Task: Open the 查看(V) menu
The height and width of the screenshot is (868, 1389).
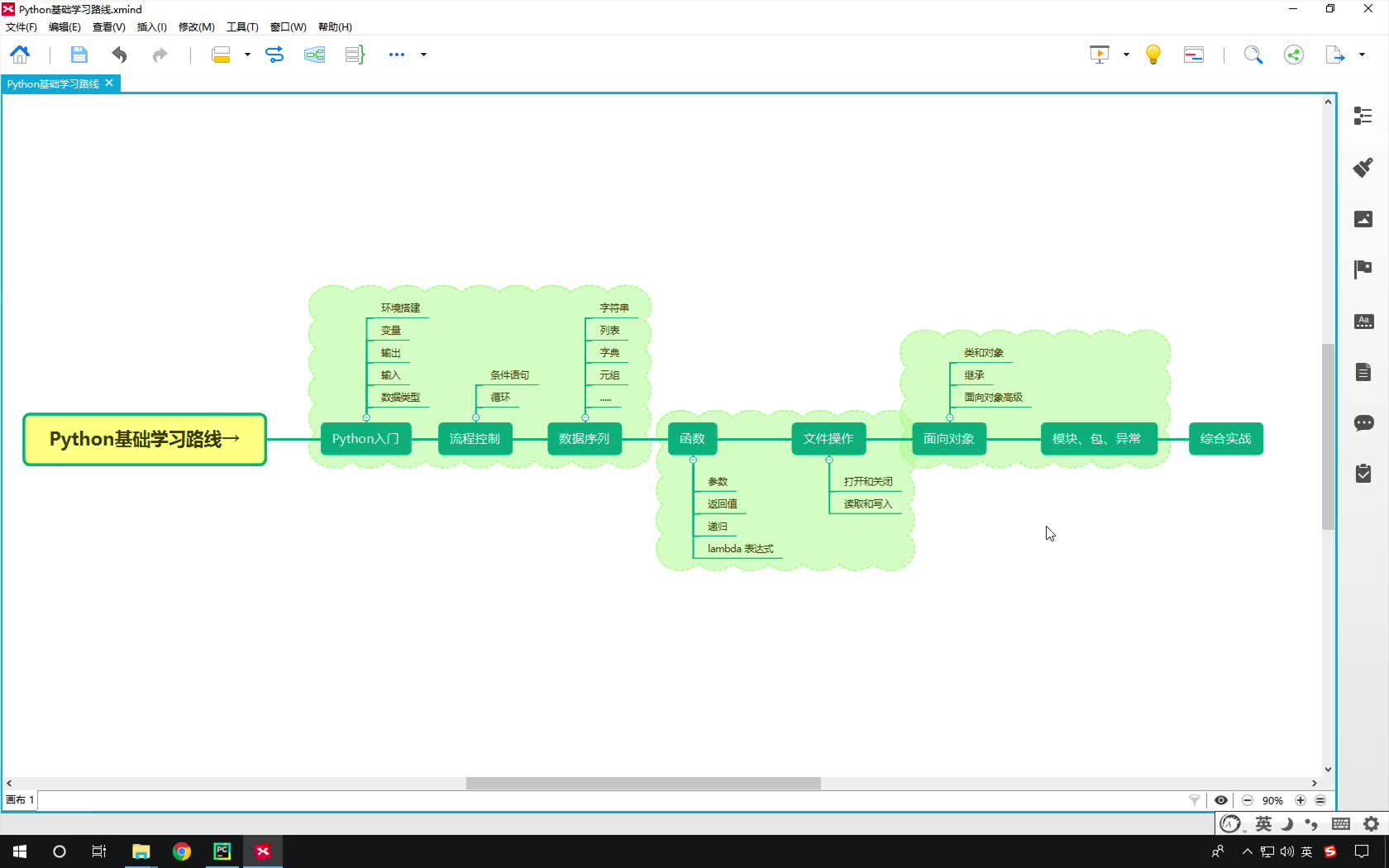Action: 108,27
